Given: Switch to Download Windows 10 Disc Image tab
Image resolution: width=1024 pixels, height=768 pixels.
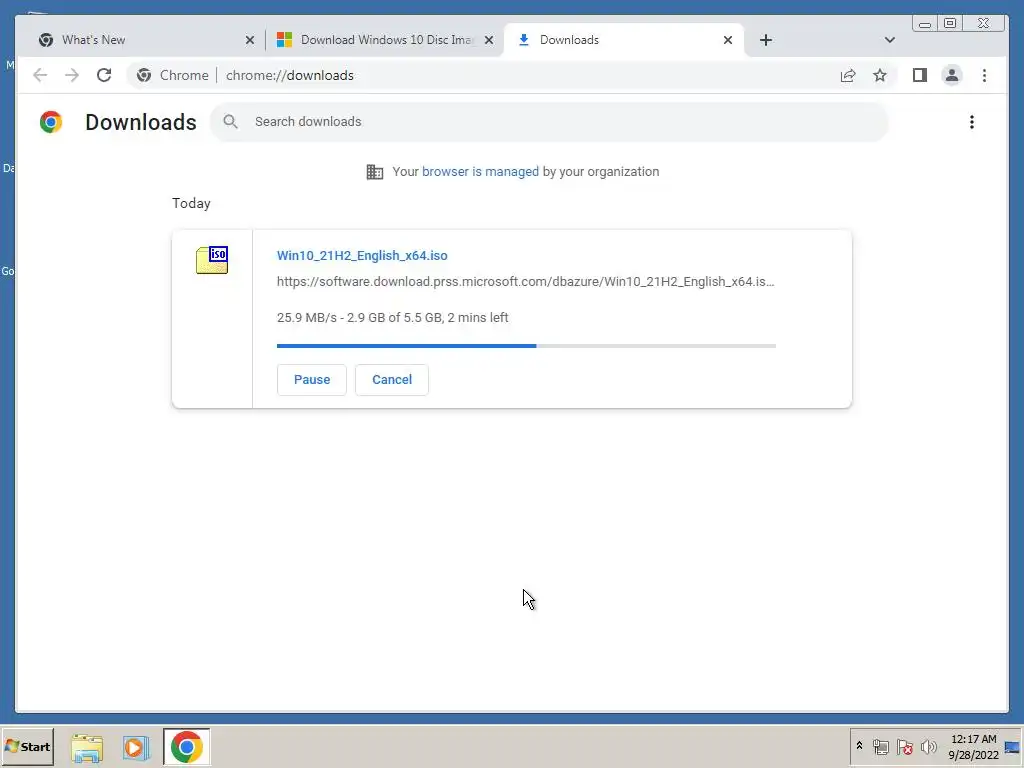Looking at the screenshot, I should click(385, 40).
